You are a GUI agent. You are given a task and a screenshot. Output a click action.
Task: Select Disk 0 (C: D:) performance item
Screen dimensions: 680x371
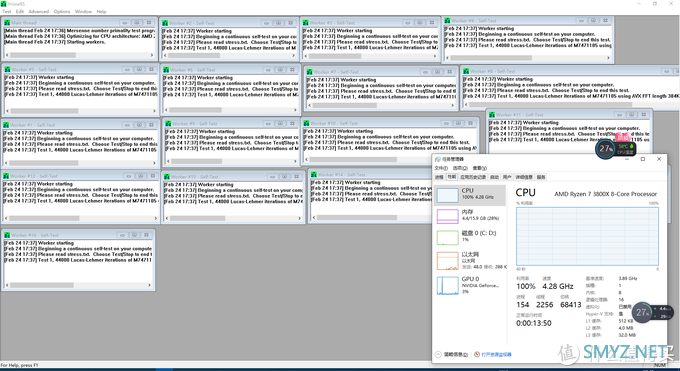[x=471, y=237]
